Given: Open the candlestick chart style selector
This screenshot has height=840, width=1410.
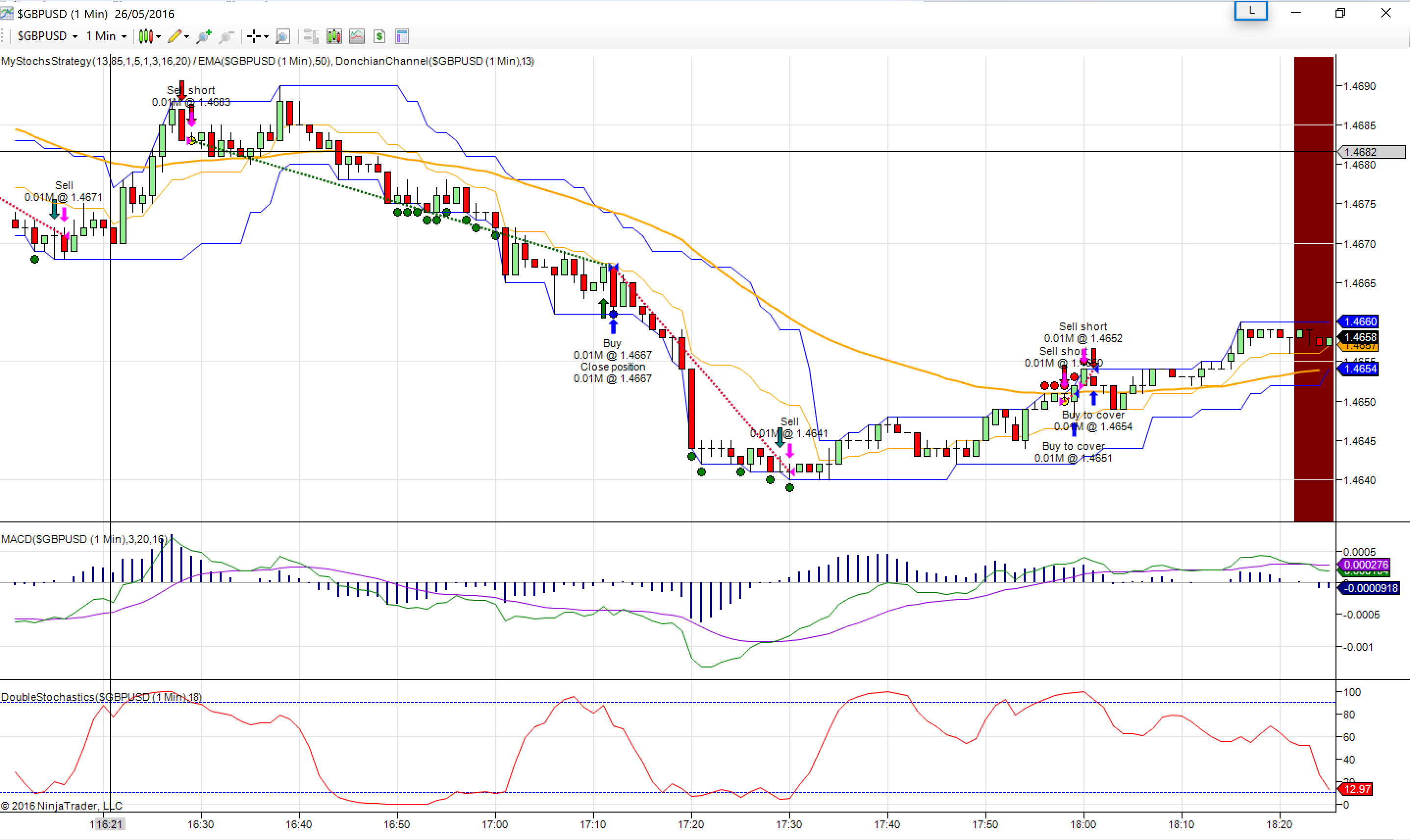Looking at the screenshot, I should pos(150,36).
